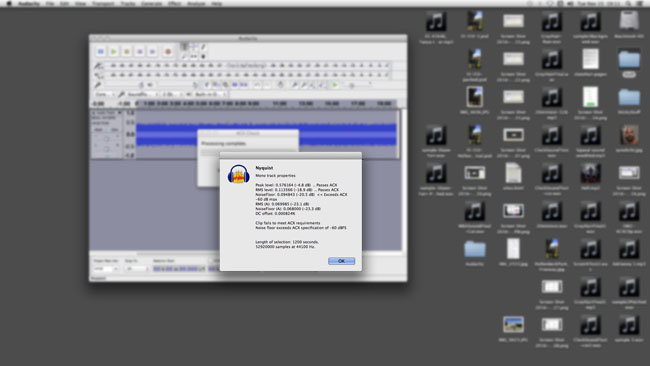Screen dimensions: 650x366
Task: Click the playback meter speaker icon
Action: (x=98, y=75)
